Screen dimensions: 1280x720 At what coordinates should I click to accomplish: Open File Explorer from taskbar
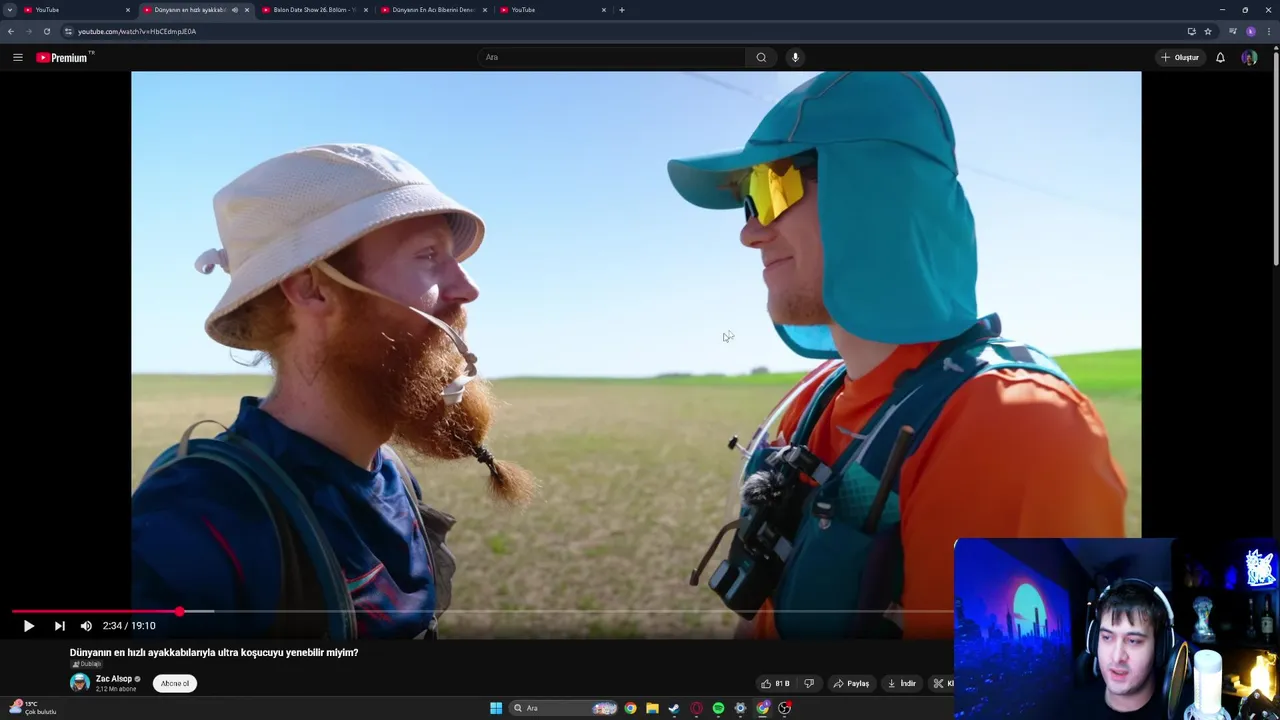click(x=652, y=708)
